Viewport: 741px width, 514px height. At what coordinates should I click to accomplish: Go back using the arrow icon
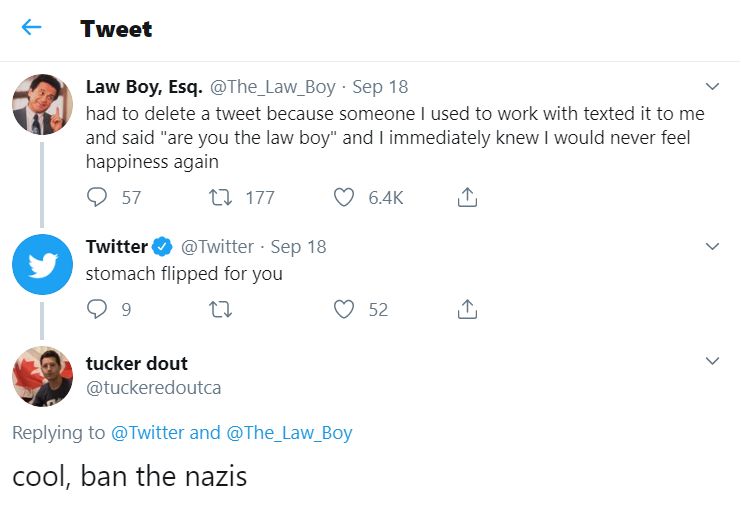coord(32,27)
